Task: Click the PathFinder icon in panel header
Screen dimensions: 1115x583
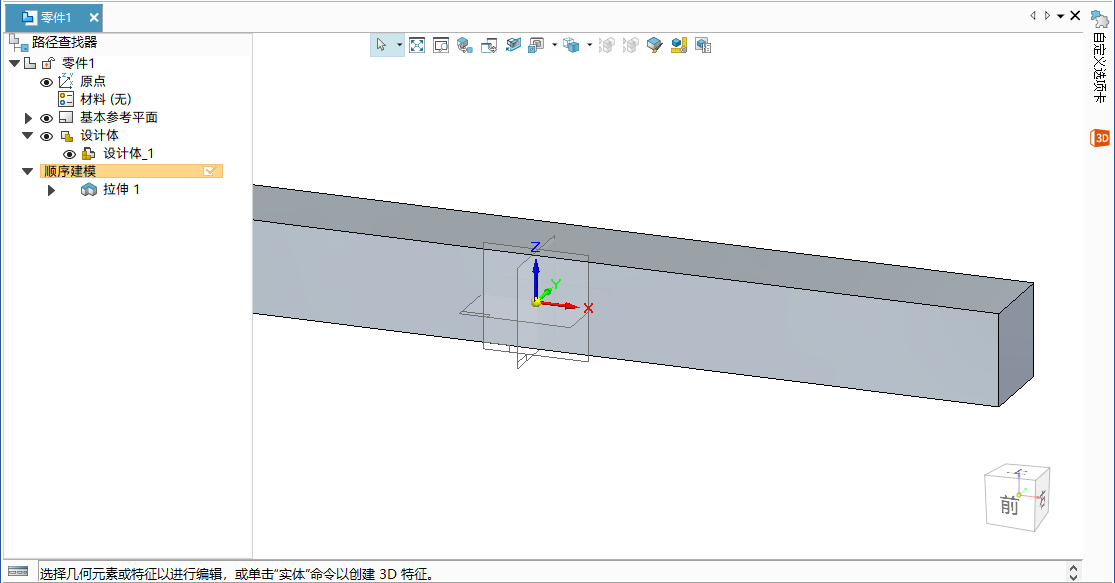Action: coord(18,42)
